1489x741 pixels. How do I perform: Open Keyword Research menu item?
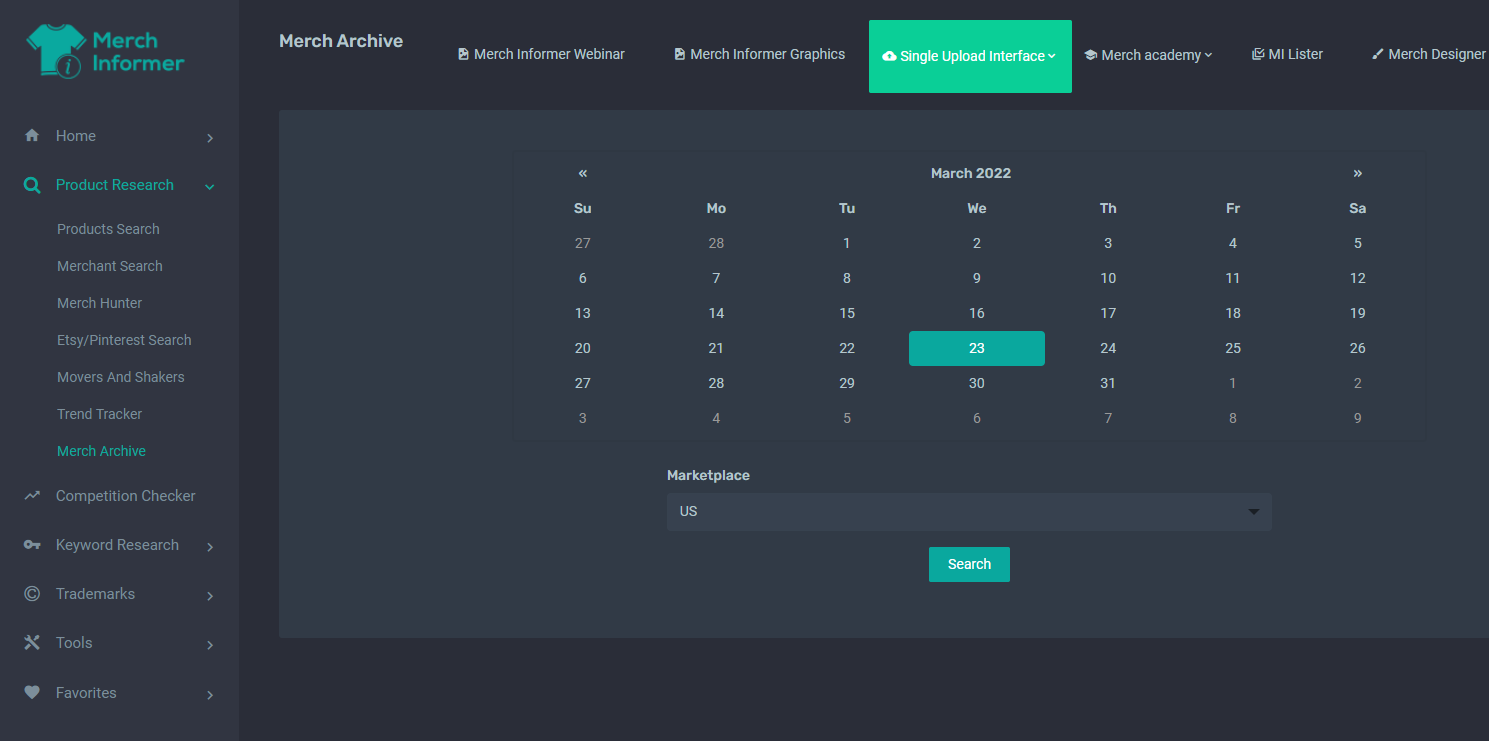[x=118, y=545]
